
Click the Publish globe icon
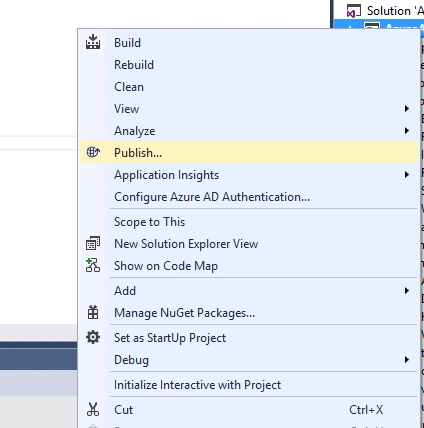coord(93,152)
